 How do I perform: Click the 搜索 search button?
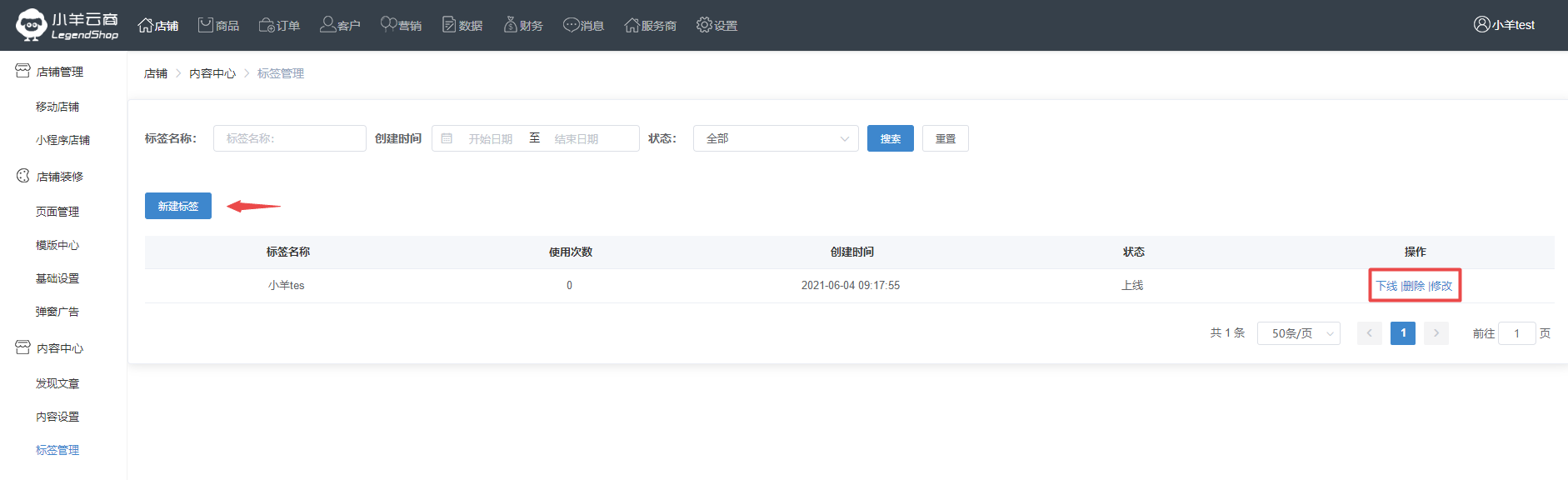point(890,138)
